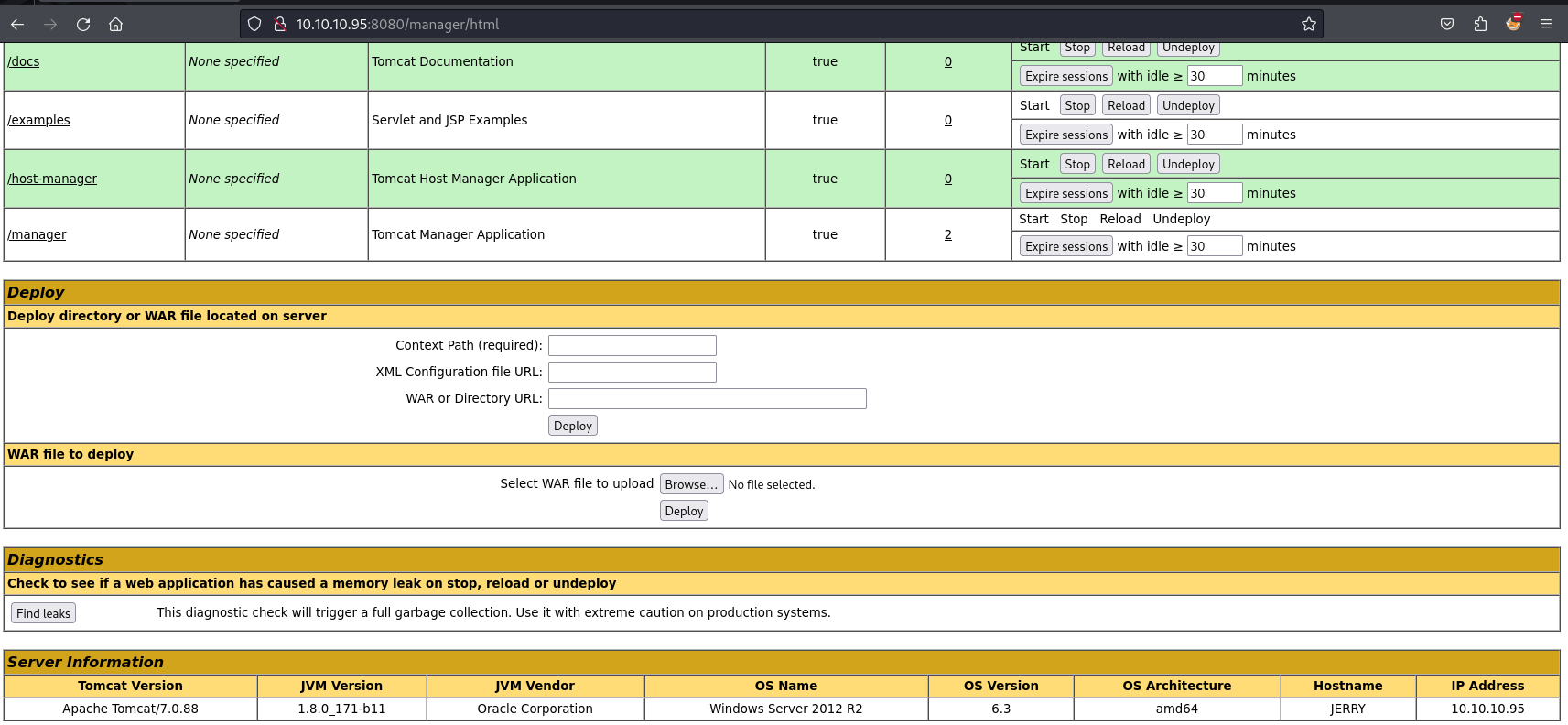Browse for a WAR file to upload

[x=692, y=484]
